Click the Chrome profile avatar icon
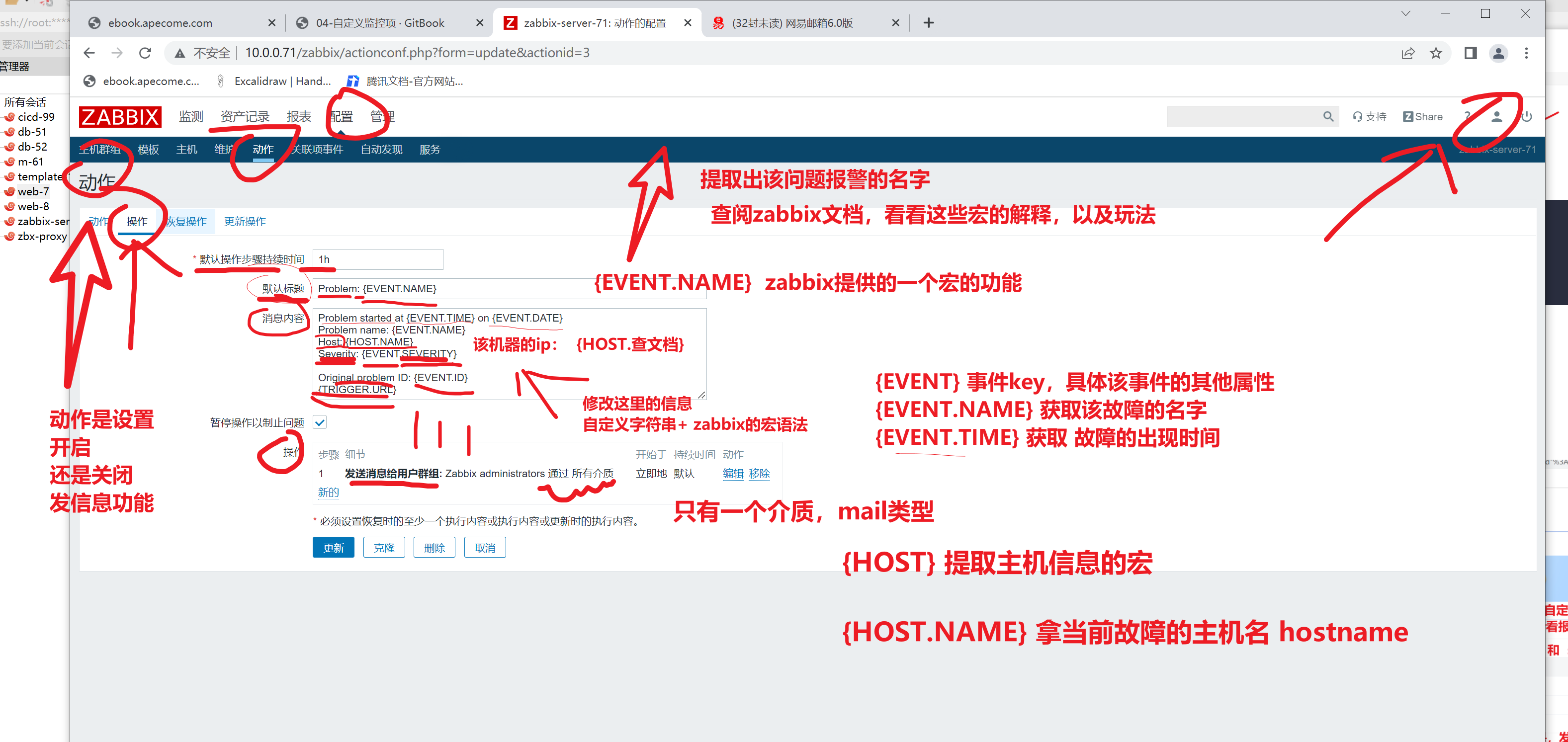The width and height of the screenshot is (1568, 742). coord(1498,53)
